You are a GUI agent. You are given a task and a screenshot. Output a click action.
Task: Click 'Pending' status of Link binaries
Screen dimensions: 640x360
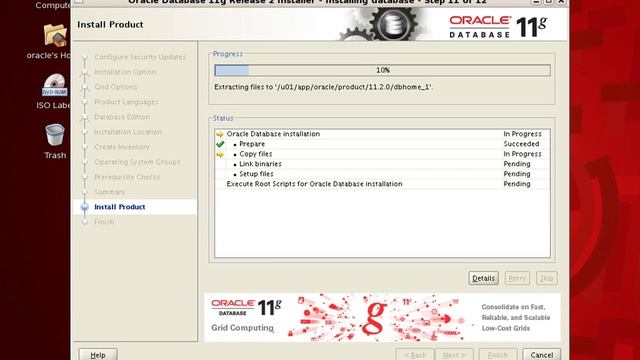517,164
